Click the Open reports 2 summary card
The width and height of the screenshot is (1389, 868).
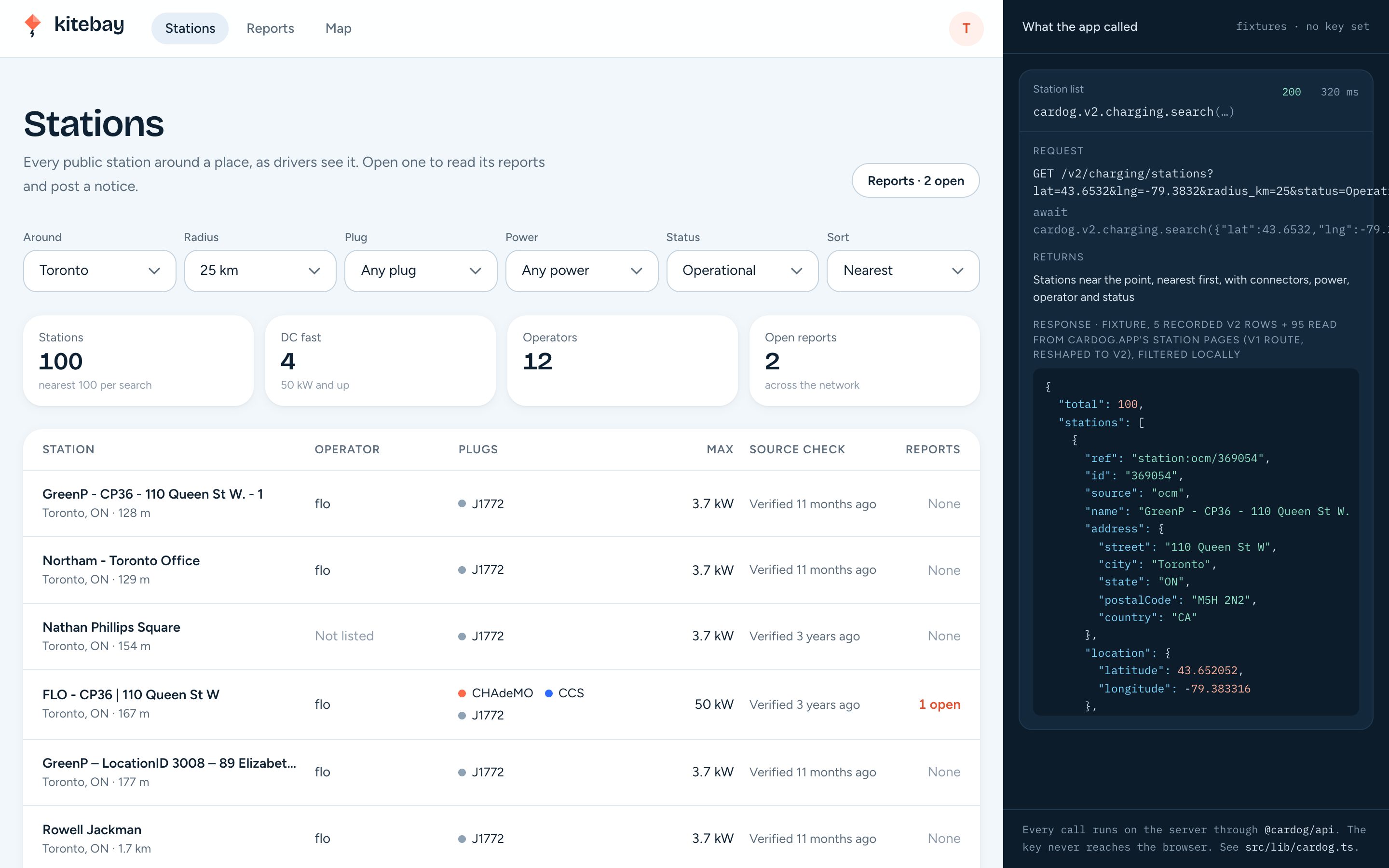864,361
